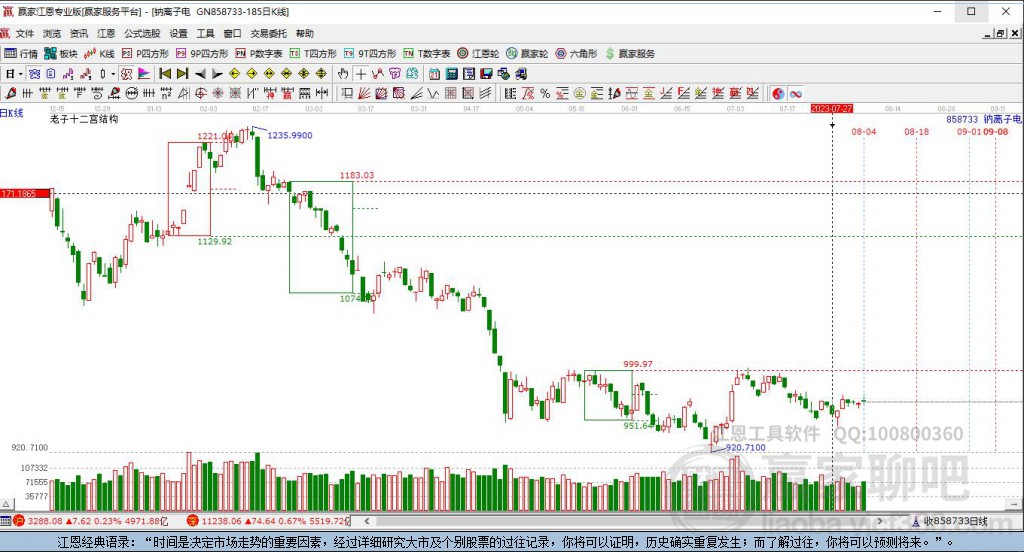Open the 公式选股 menu

(142, 33)
